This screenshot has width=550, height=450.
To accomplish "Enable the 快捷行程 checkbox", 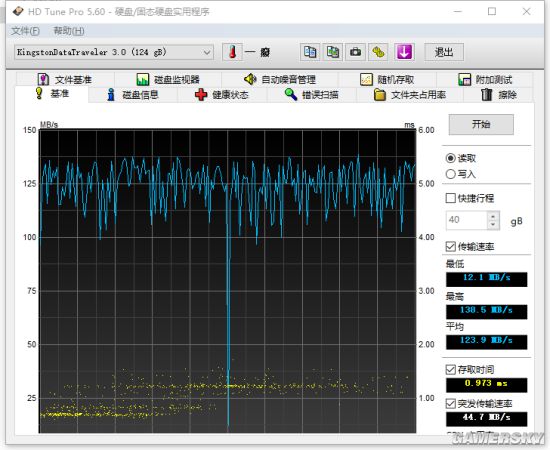I will pos(451,198).
